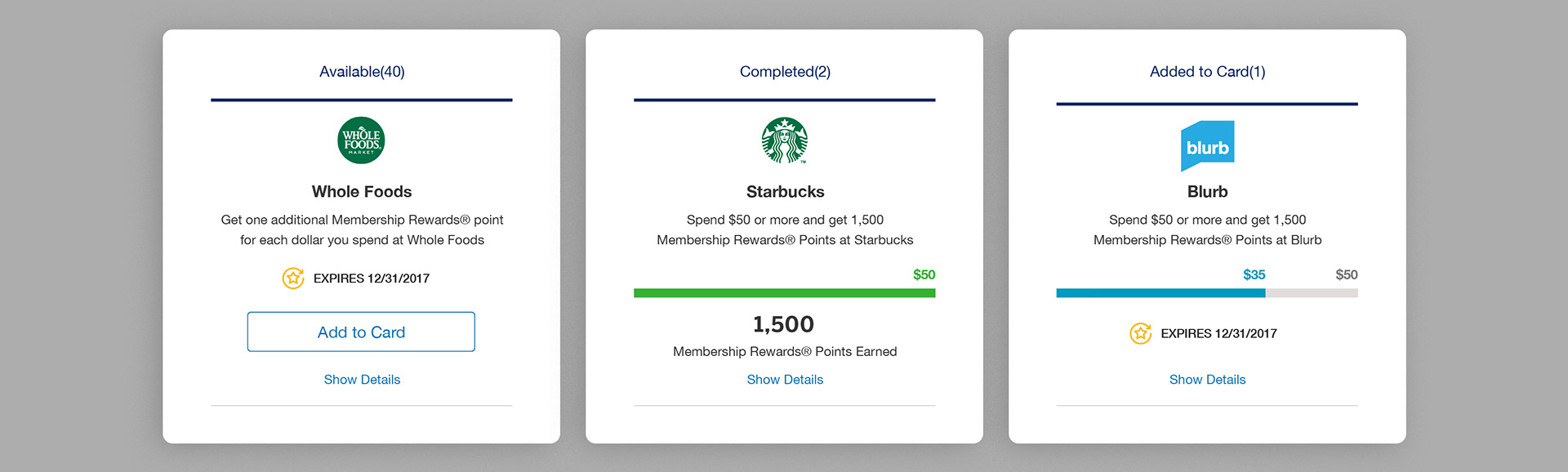Open the Available(40) tab
The height and width of the screenshot is (472, 1568).
click(362, 72)
